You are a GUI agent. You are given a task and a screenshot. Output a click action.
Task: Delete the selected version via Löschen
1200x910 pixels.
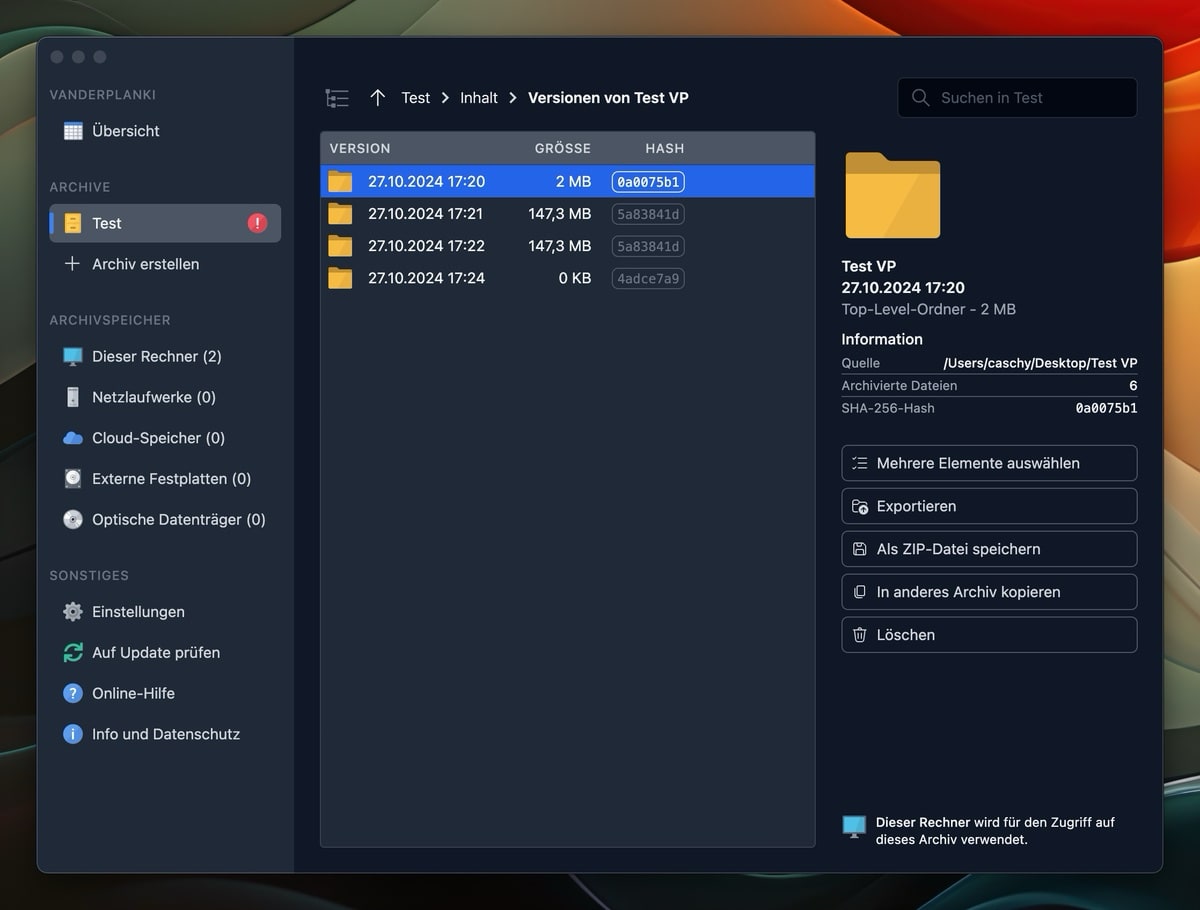pyautogui.click(x=988, y=634)
